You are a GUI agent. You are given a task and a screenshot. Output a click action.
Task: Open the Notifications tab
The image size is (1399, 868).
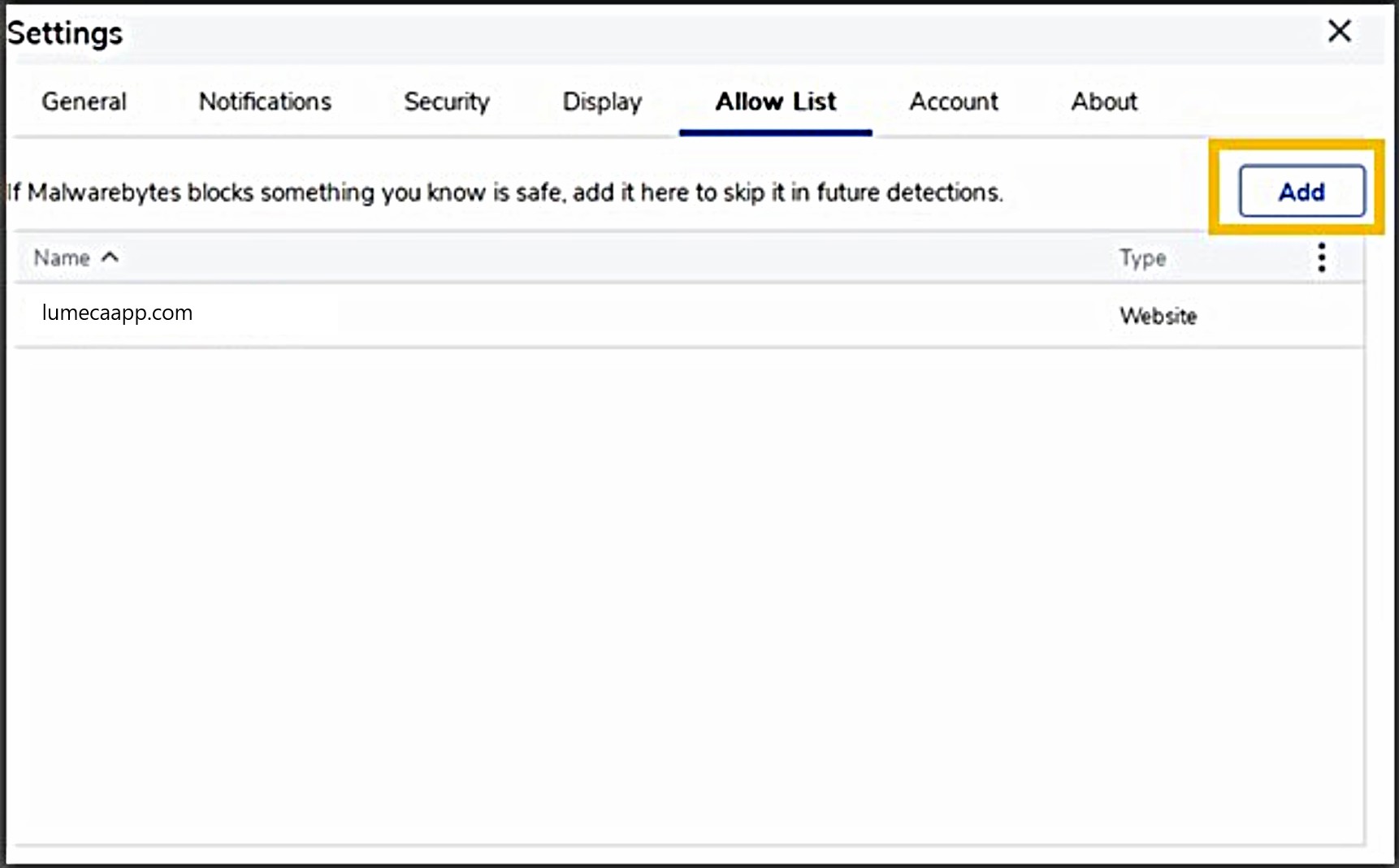(265, 101)
